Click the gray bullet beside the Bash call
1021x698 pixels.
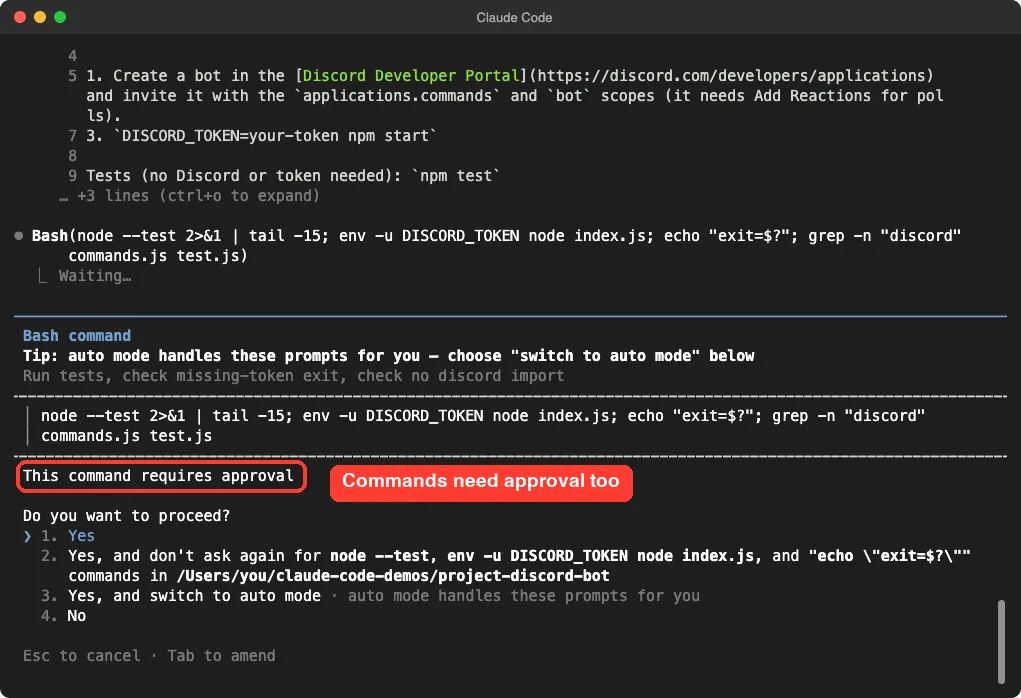[19, 236]
